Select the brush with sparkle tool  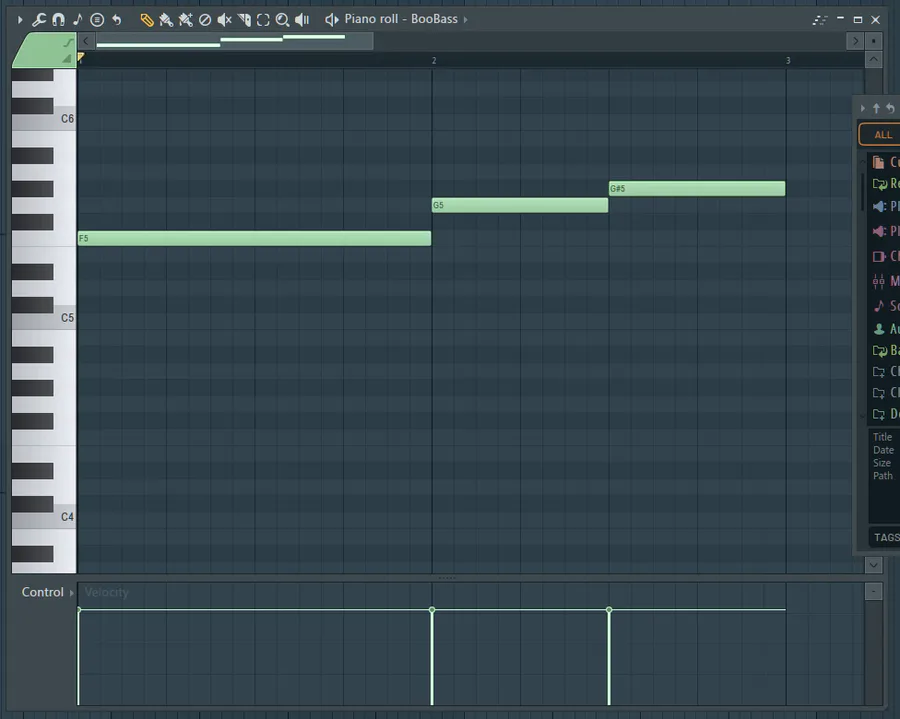tap(185, 20)
